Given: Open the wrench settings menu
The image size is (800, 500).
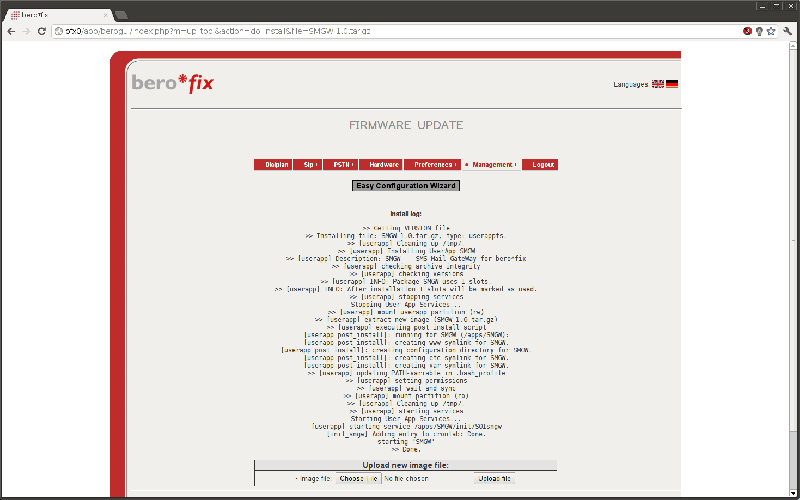Looking at the screenshot, I should pyautogui.click(x=788, y=31).
